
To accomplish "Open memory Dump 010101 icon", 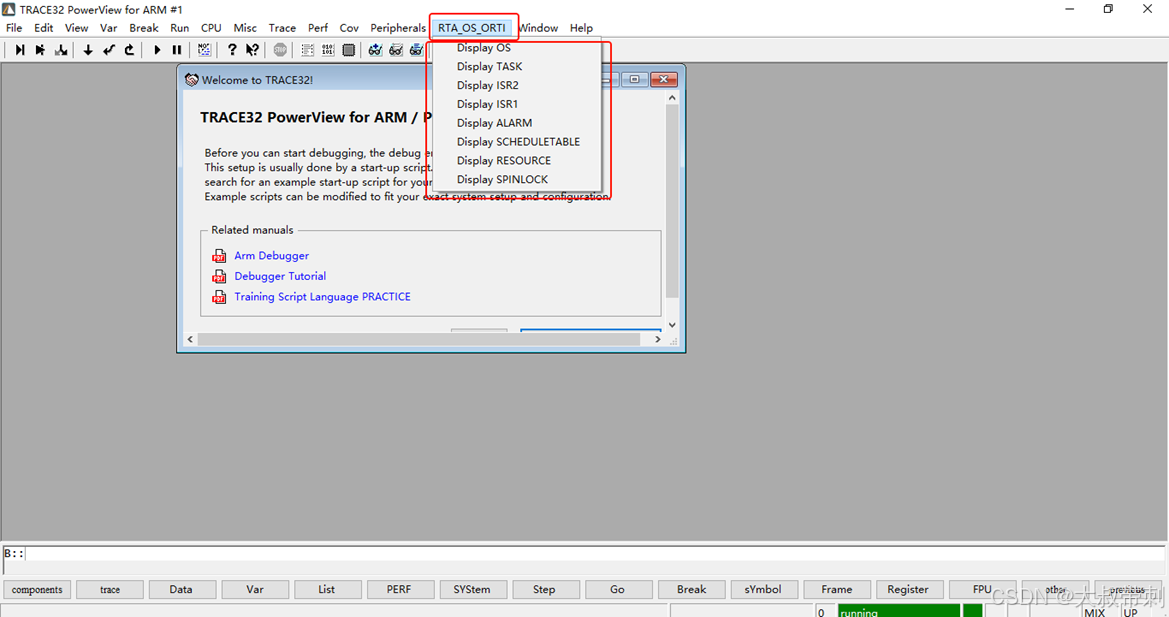I will (x=328, y=50).
